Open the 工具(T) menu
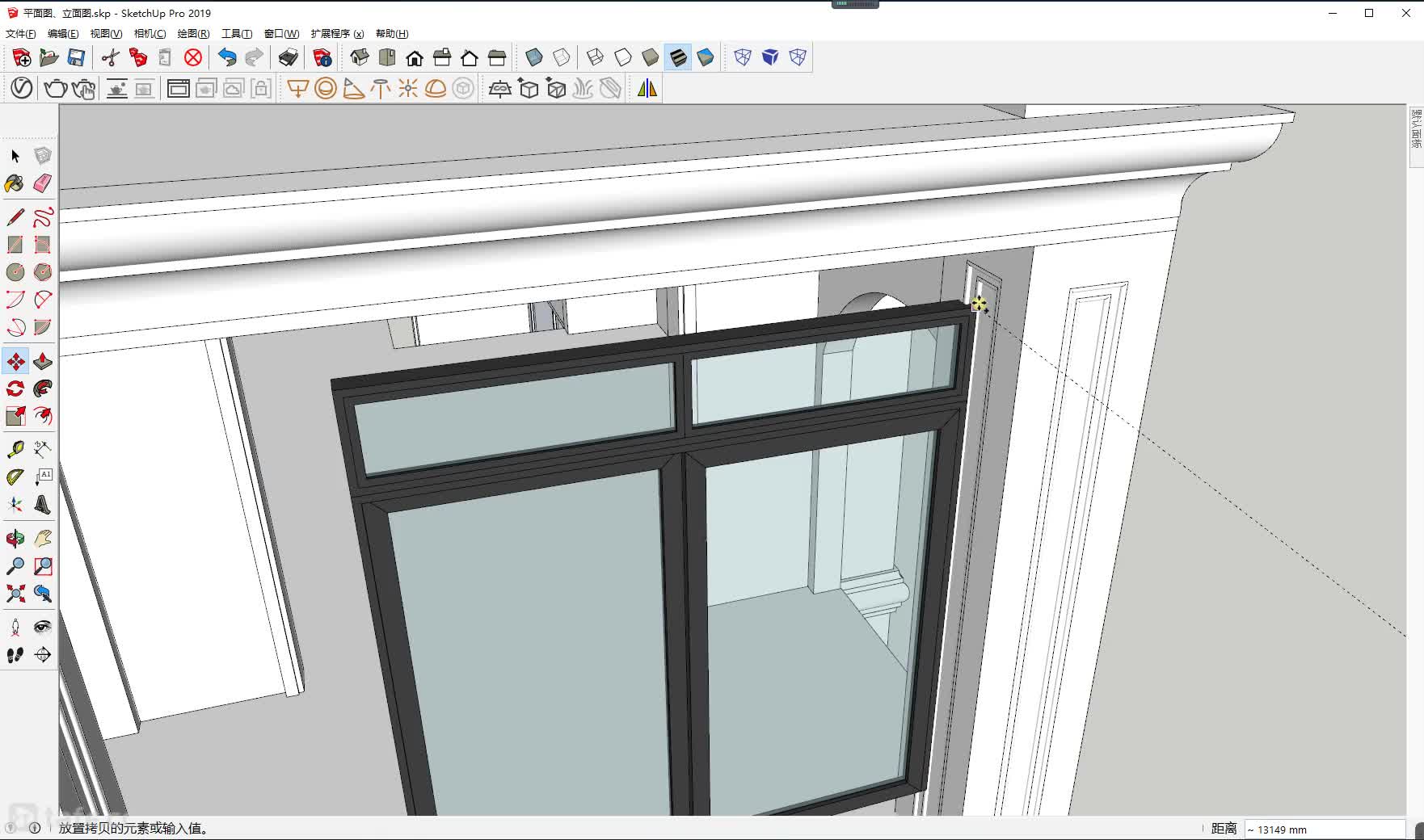 click(237, 33)
